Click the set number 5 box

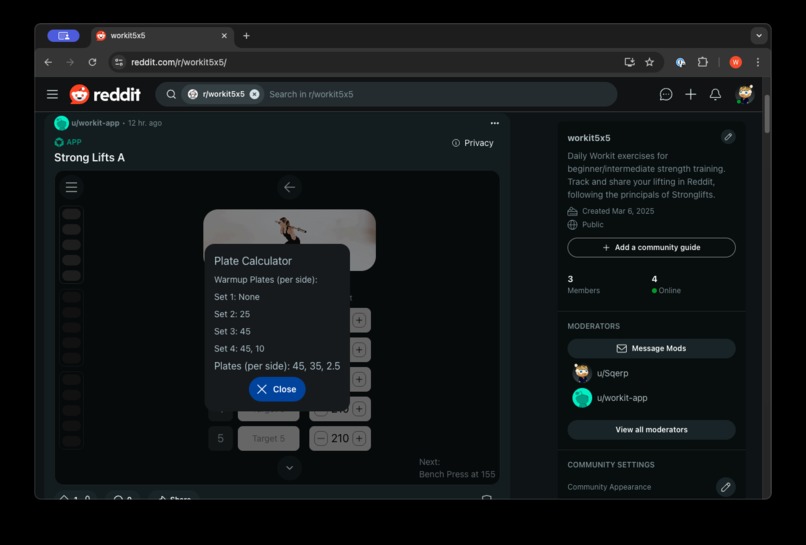coord(221,439)
